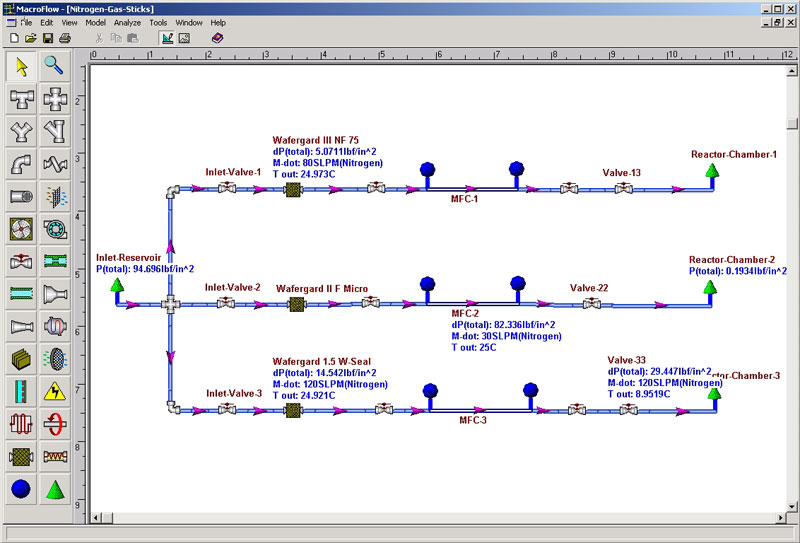Select the Wafergard II F Micro filter

(296, 305)
